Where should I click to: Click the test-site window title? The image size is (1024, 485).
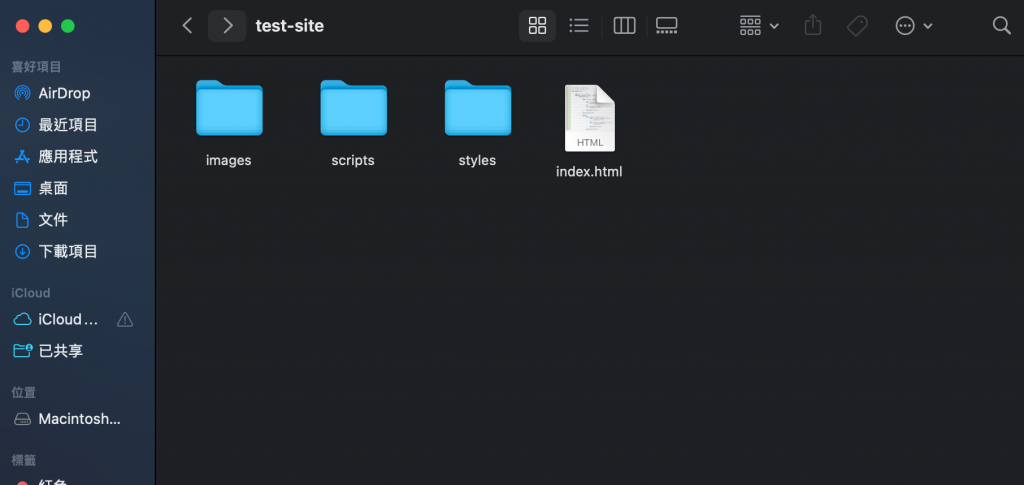point(289,25)
